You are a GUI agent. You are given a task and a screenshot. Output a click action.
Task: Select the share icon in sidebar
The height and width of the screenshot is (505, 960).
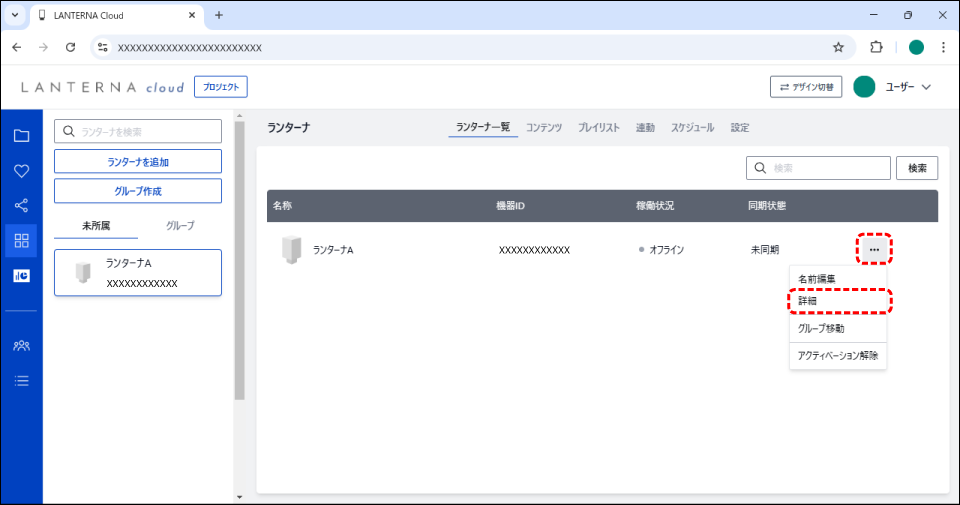click(x=21, y=206)
